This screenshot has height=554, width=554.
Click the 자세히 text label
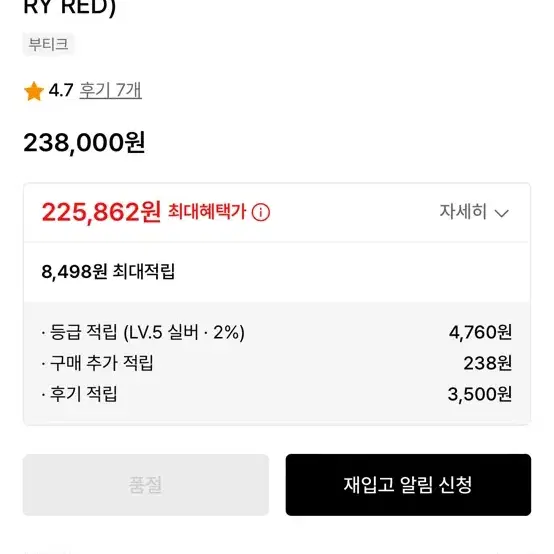click(x=463, y=212)
